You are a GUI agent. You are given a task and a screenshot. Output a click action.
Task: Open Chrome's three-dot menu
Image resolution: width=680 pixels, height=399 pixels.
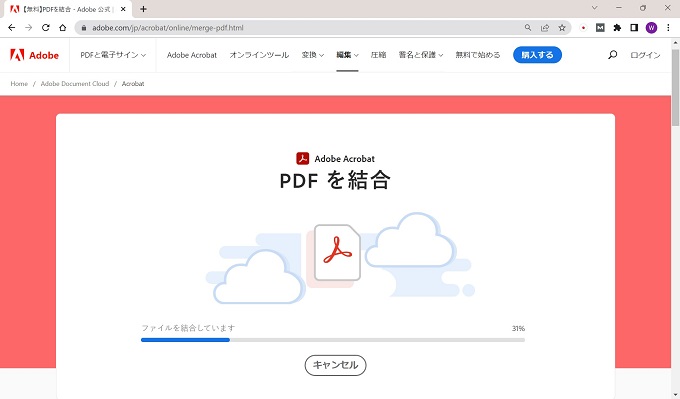668,28
